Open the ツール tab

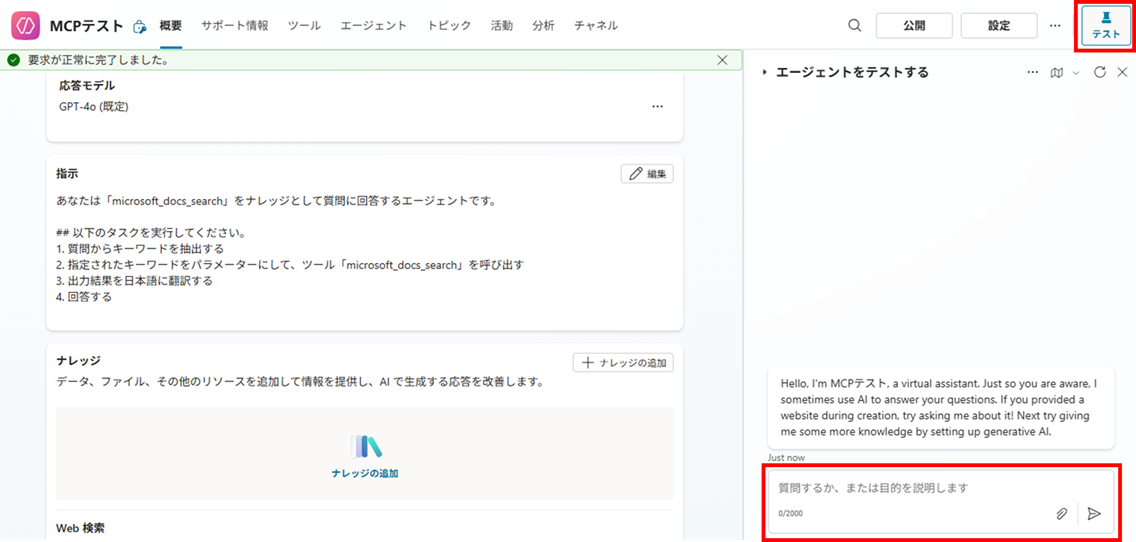coord(304,25)
